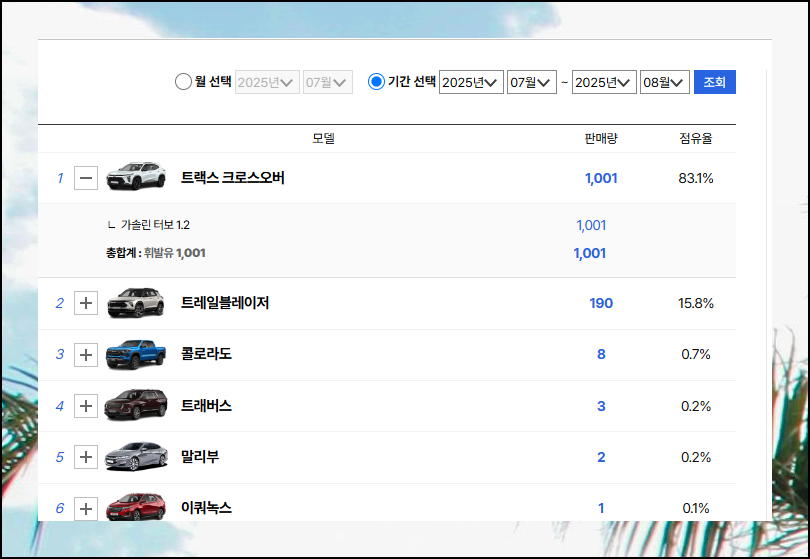Click the 모델 column header
The image size is (810, 559).
point(323,138)
